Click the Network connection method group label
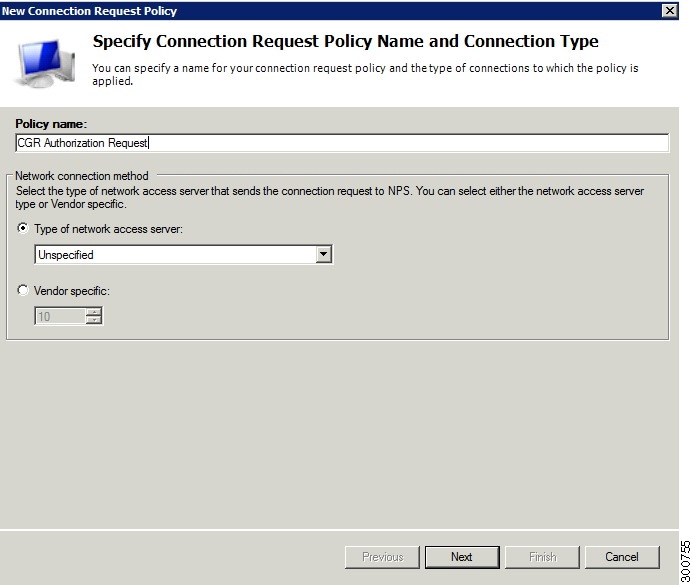Image resolution: width=693 pixels, height=585 pixels. (x=82, y=176)
